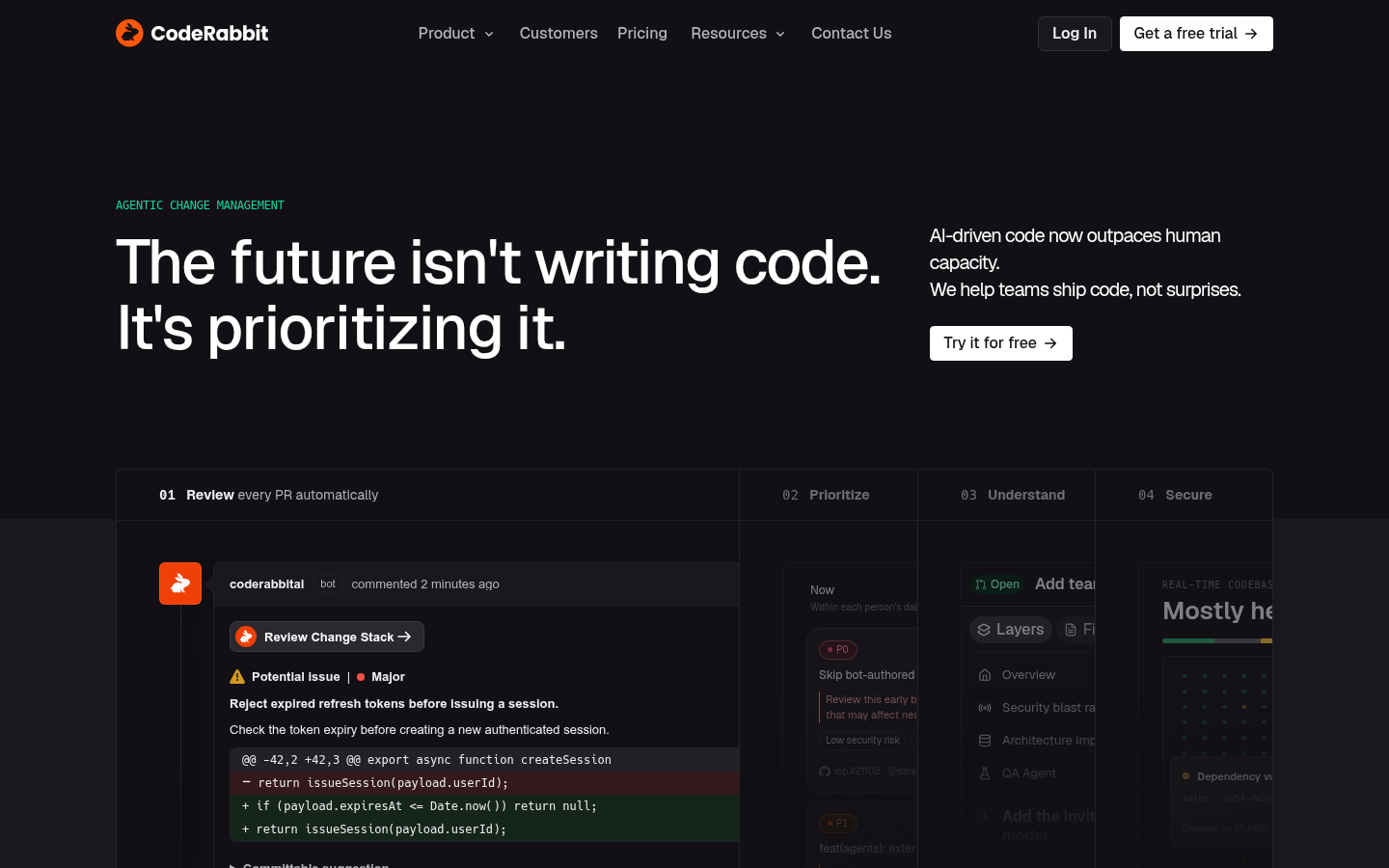
Task: Open the Product navigation menu
Action: (456, 34)
